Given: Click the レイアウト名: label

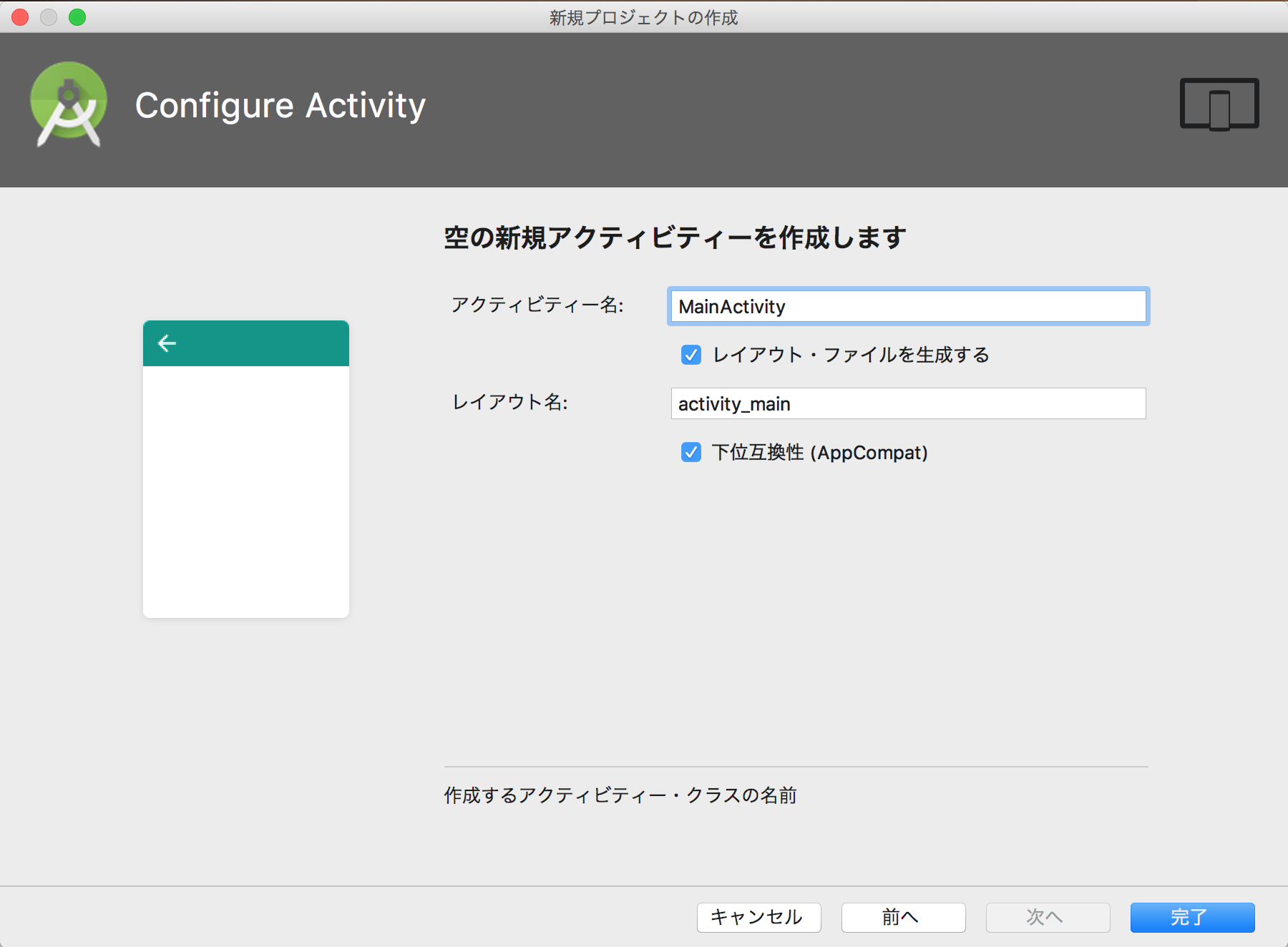Looking at the screenshot, I should (x=509, y=403).
